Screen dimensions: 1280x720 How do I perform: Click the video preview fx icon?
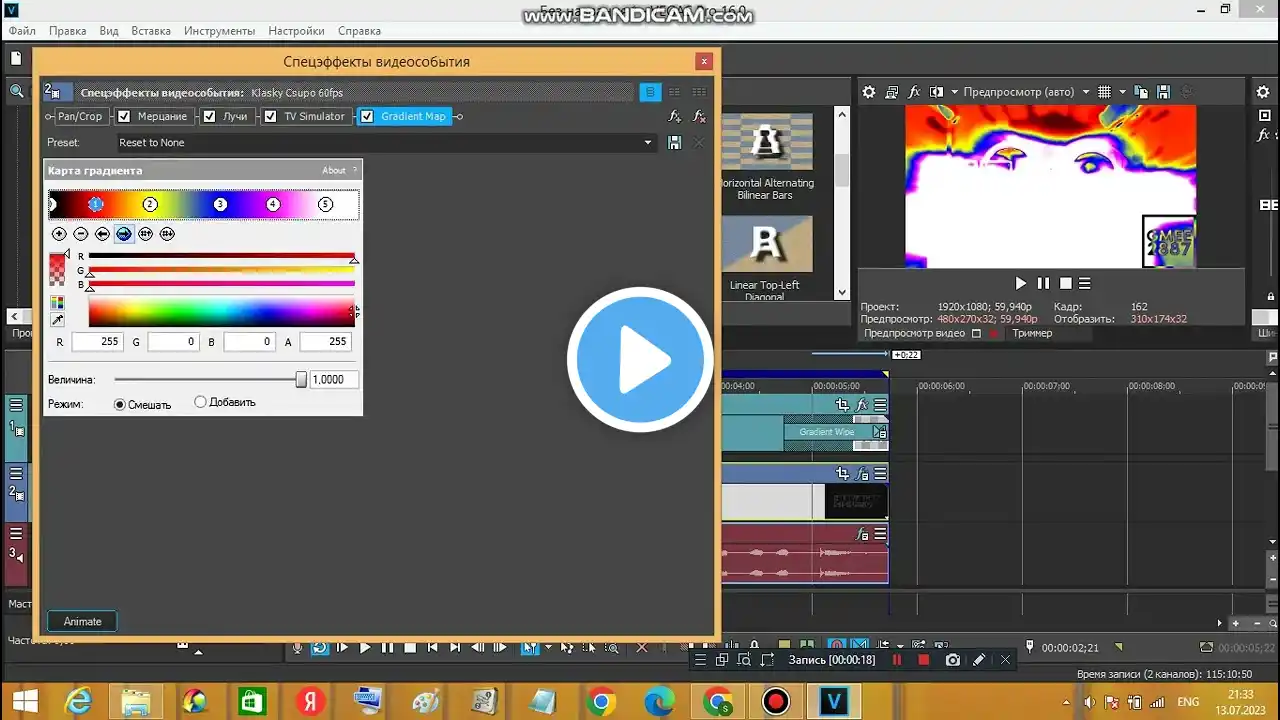click(914, 92)
